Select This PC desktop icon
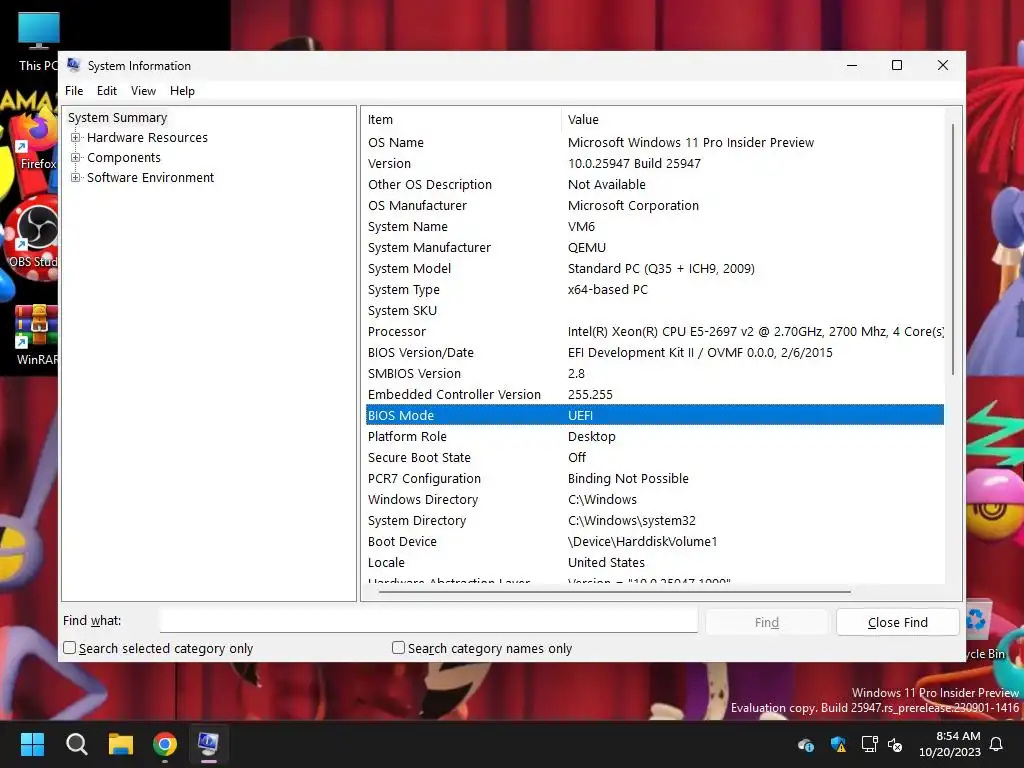Image resolution: width=1024 pixels, height=768 pixels. [38, 40]
